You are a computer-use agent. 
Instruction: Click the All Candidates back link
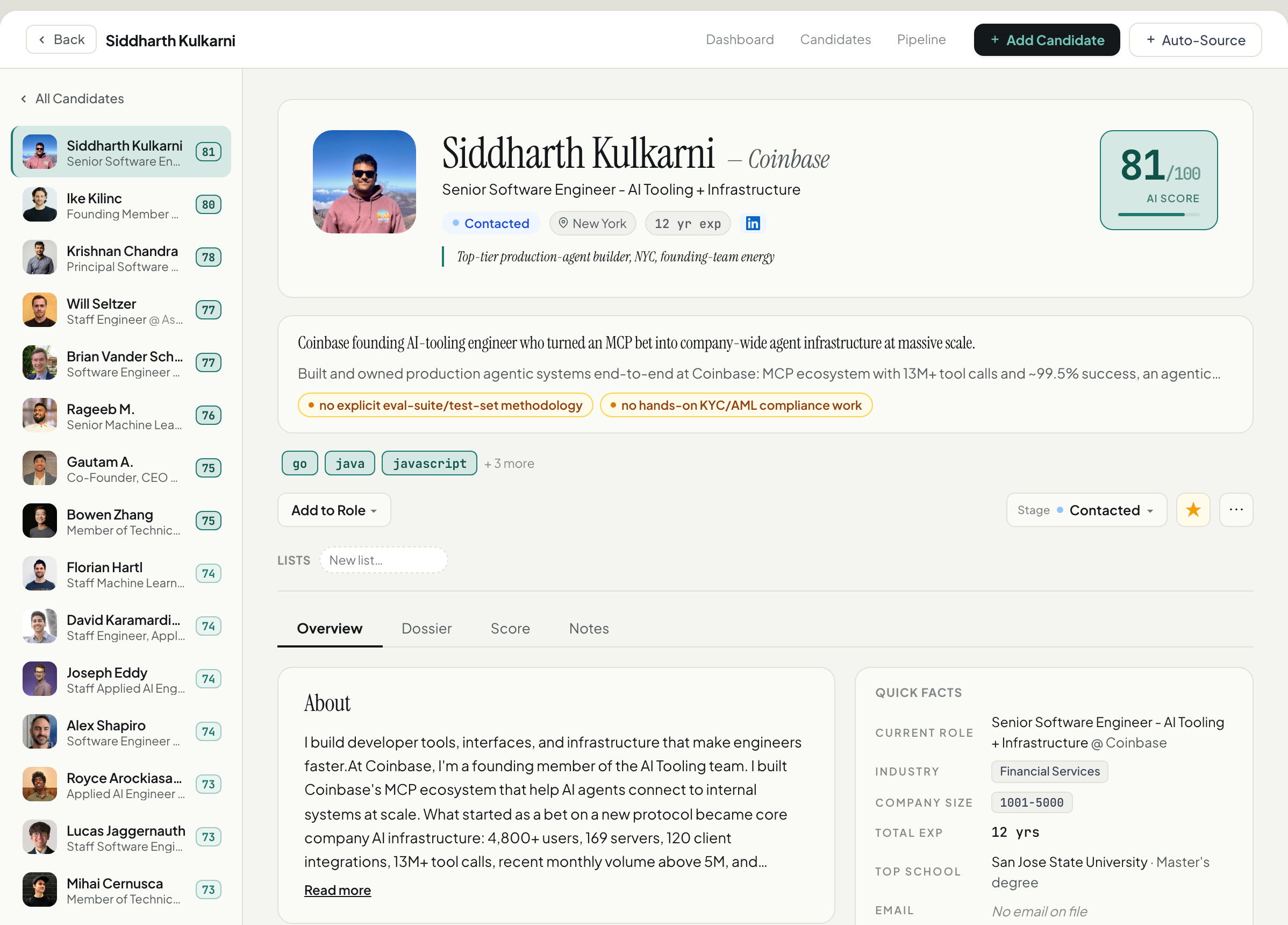pyautogui.click(x=73, y=99)
